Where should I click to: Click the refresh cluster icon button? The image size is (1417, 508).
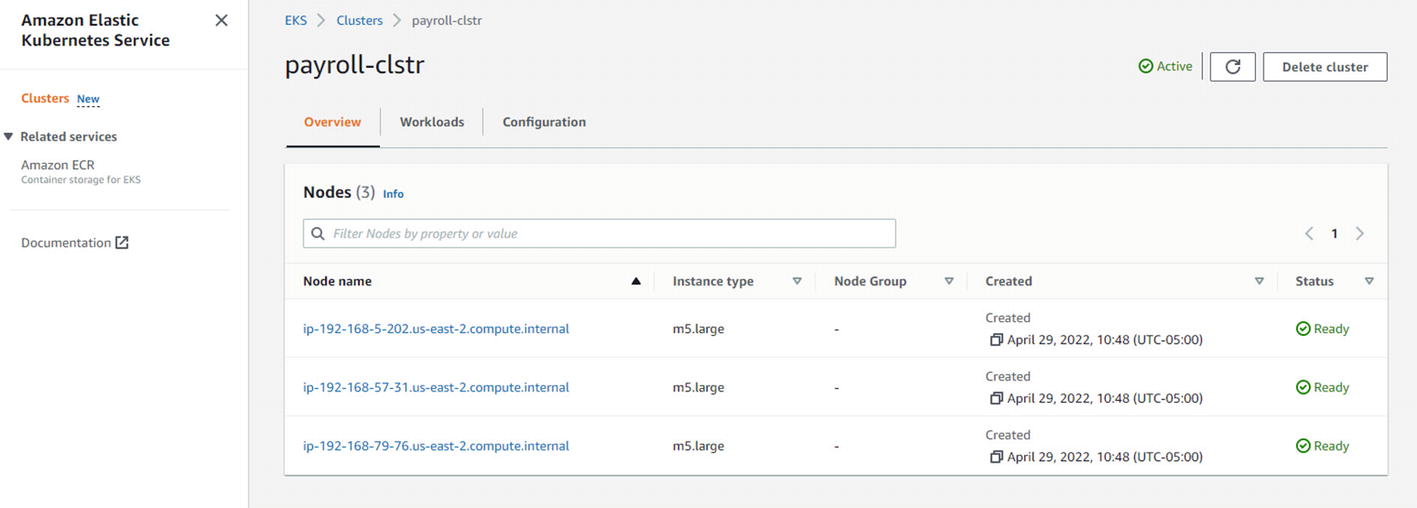pos(1232,67)
